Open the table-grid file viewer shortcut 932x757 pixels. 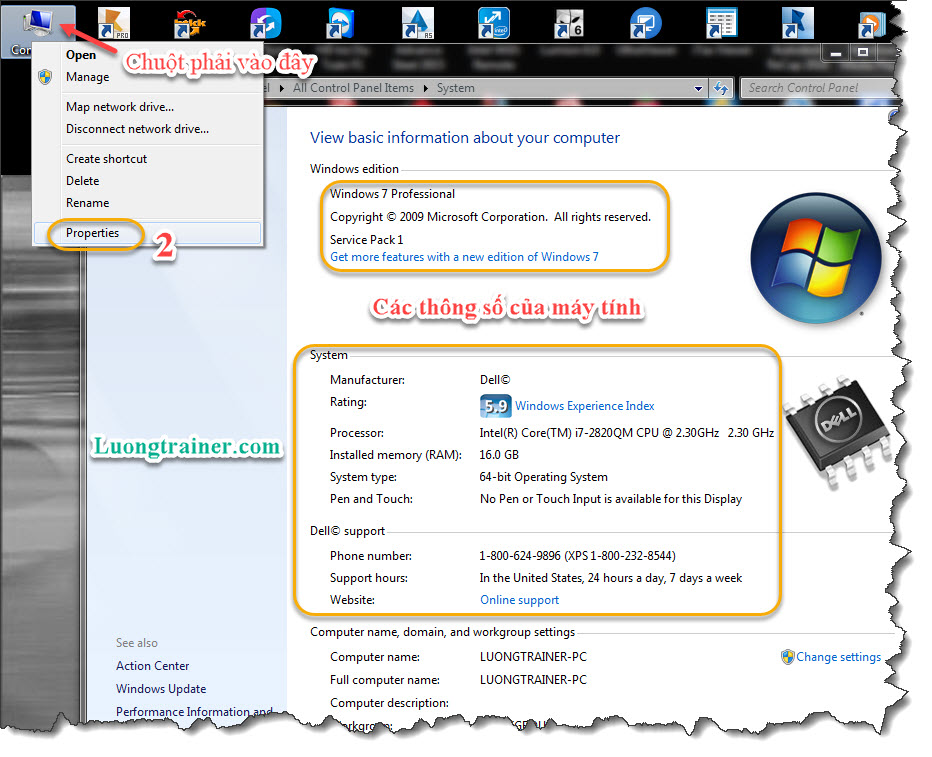(x=721, y=24)
